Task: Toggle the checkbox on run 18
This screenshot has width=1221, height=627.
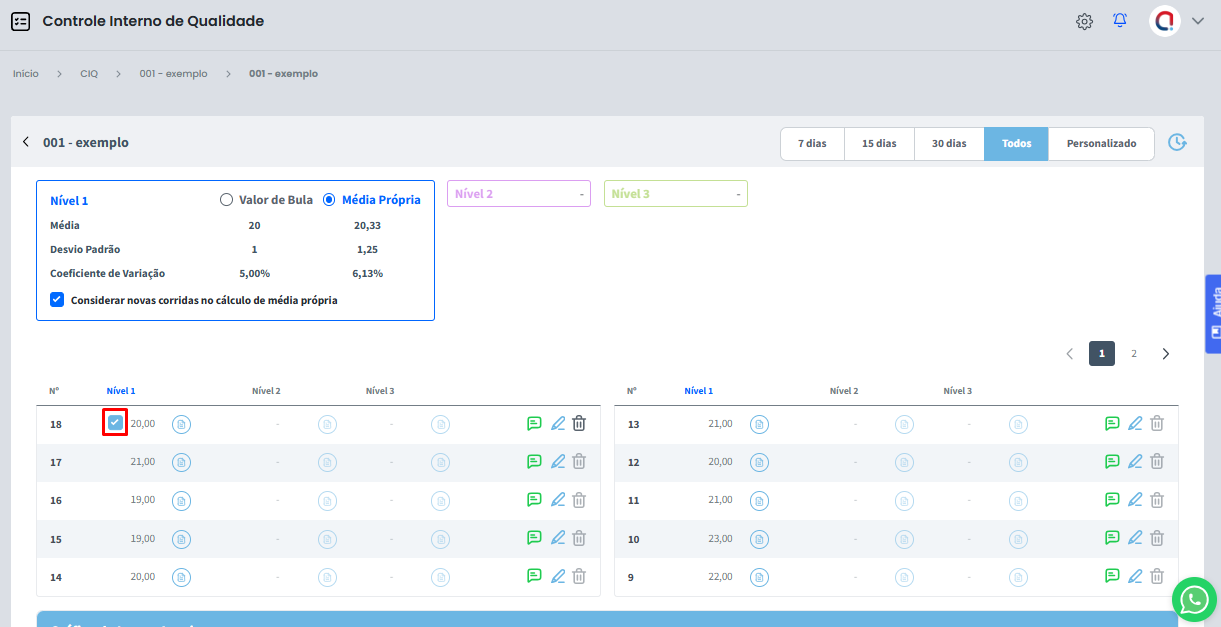Action: point(115,423)
